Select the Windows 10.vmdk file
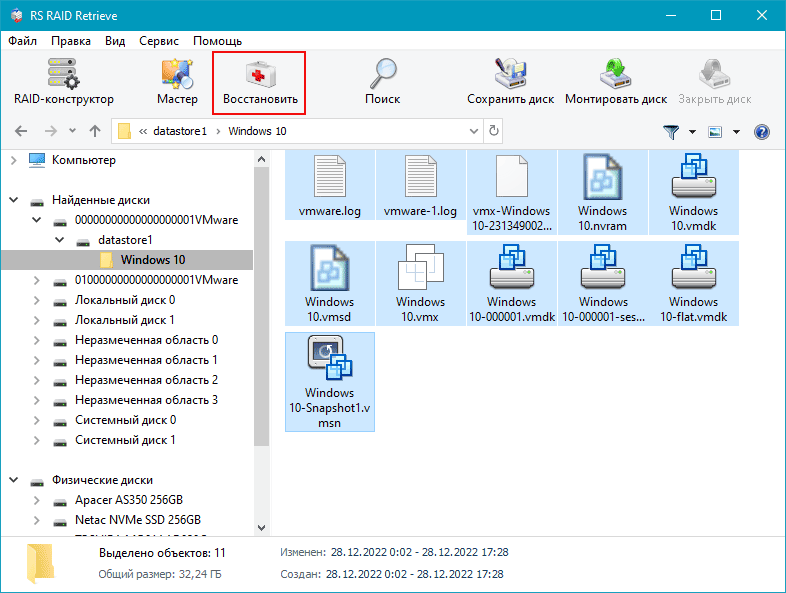Viewport: 786px width, 593px height. click(694, 192)
